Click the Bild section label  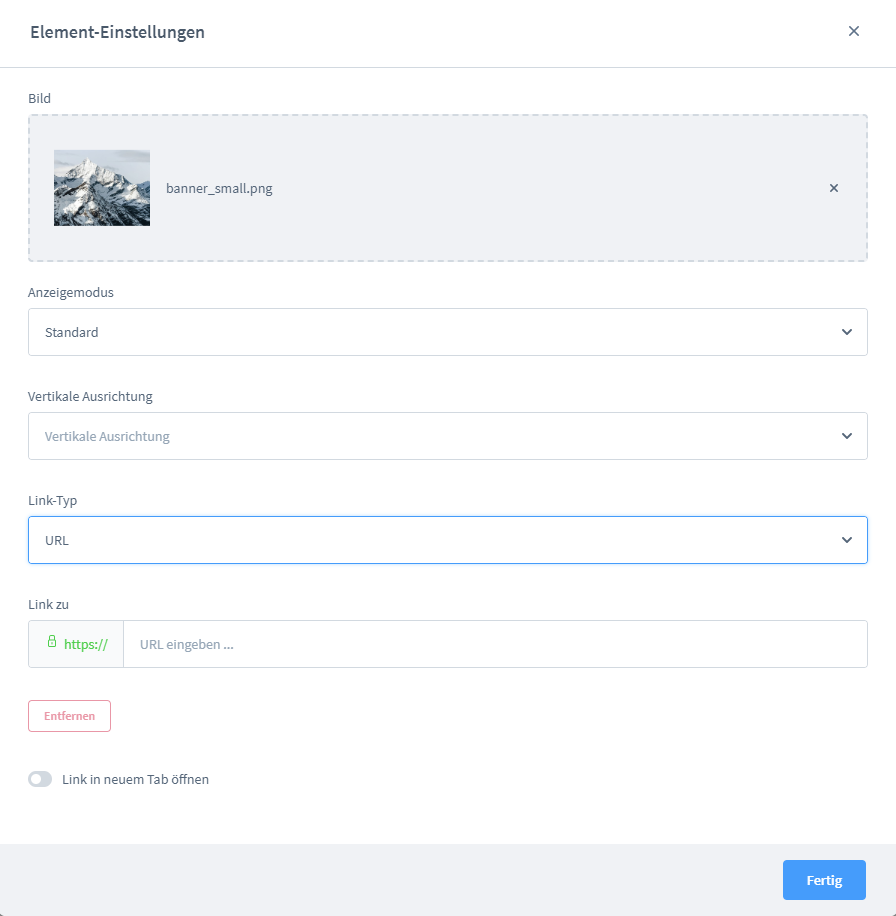click(39, 98)
